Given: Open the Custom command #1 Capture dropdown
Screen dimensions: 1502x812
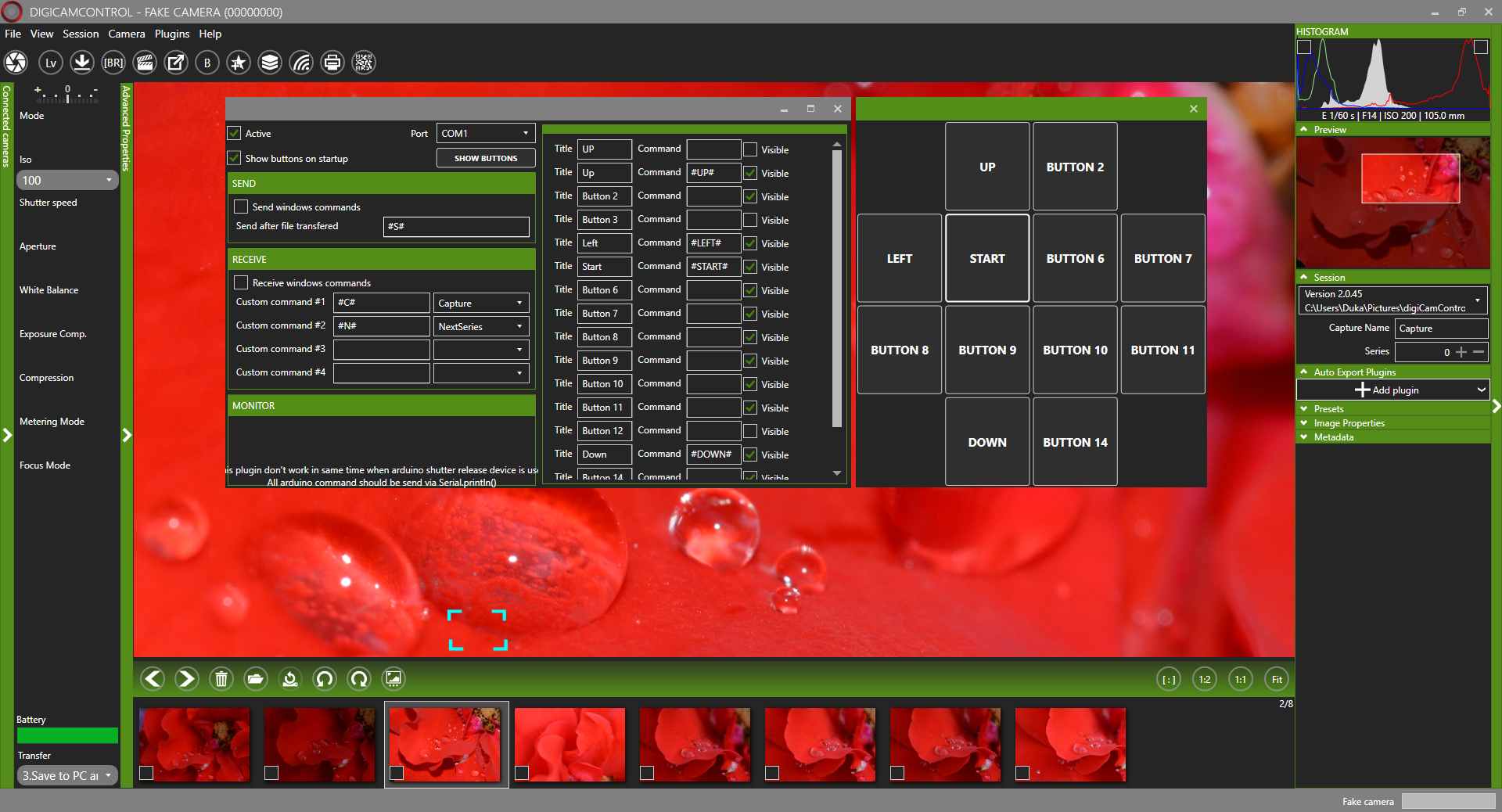Looking at the screenshot, I should 519,304.
